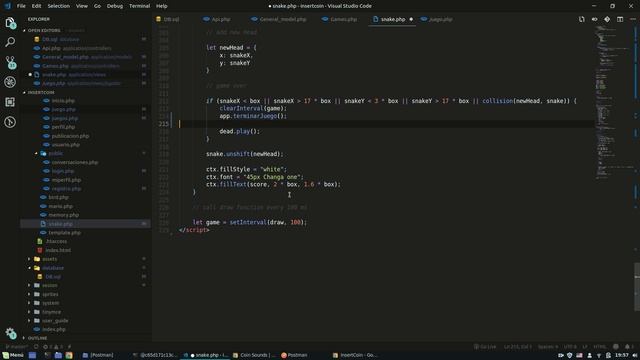This screenshot has width=640, height=360.
Task: Expand the Outline section
Action: coord(38,338)
